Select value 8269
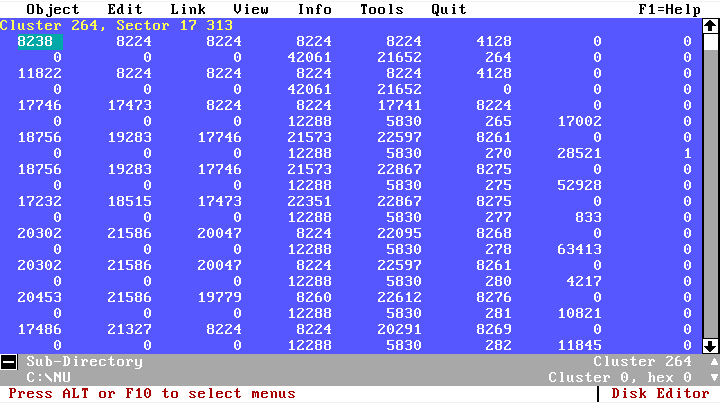This screenshot has width=720, height=403. 494,329
